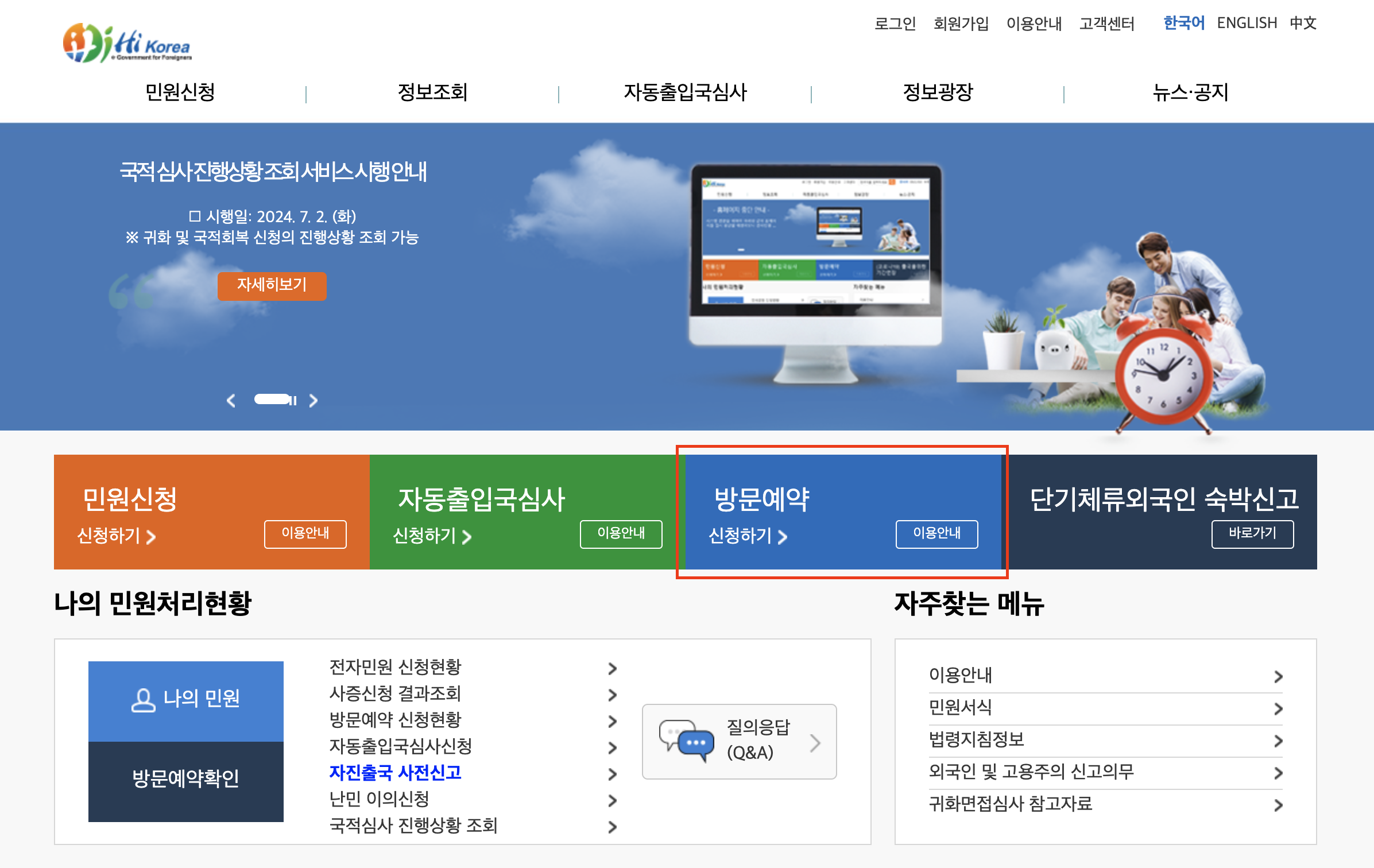Open the 민원신청 main menu
1374x868 pixels.
click(180, 92)
